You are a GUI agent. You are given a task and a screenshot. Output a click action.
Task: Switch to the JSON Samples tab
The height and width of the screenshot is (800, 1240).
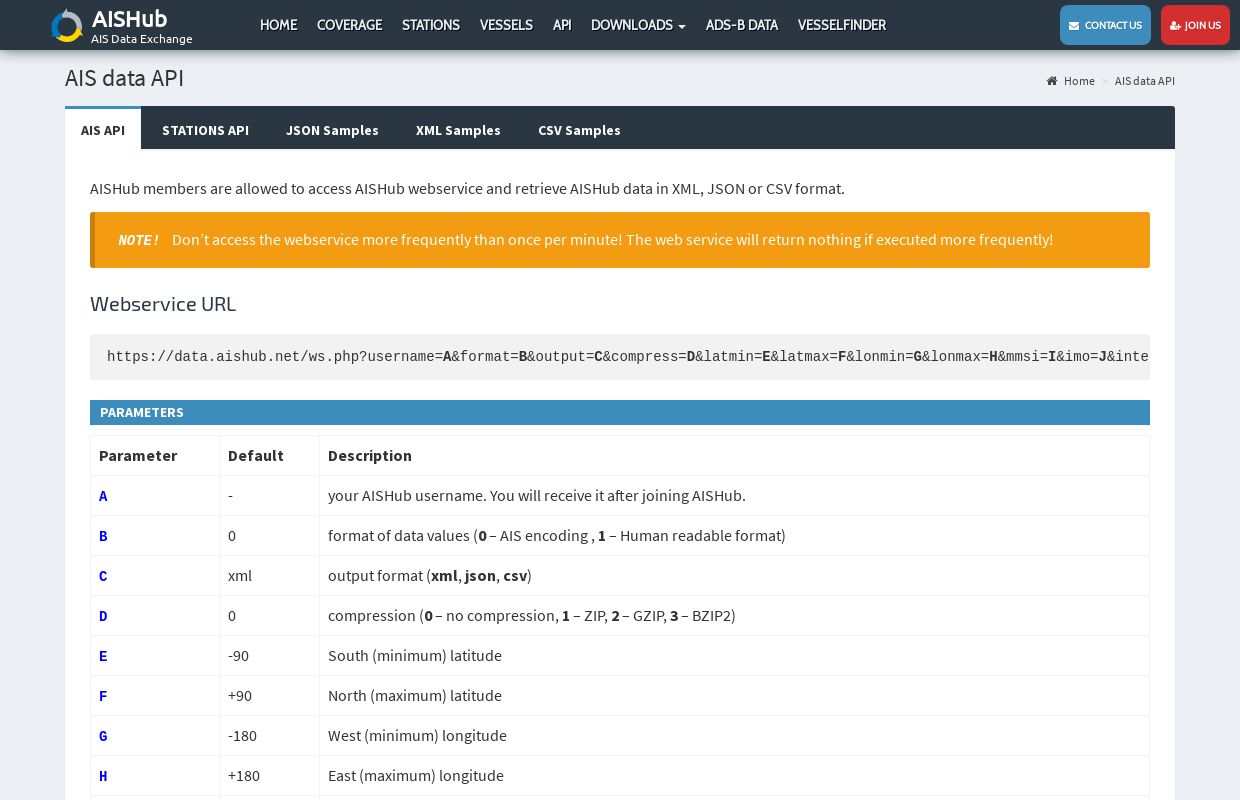(x=332, y=130)
